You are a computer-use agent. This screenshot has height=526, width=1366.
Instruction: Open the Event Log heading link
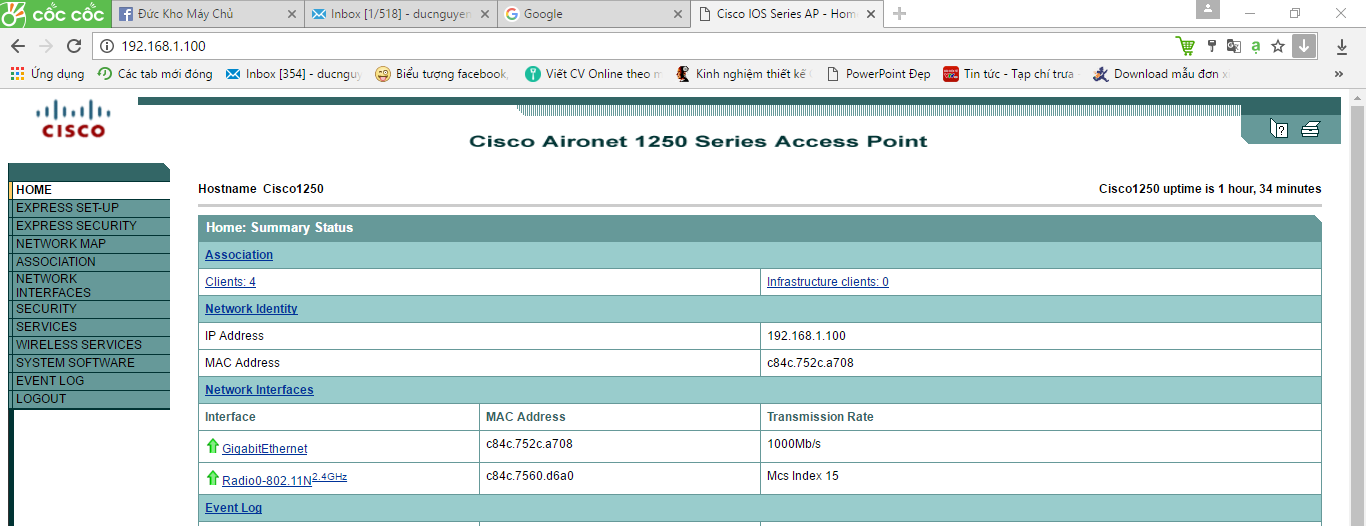[233, 508]
